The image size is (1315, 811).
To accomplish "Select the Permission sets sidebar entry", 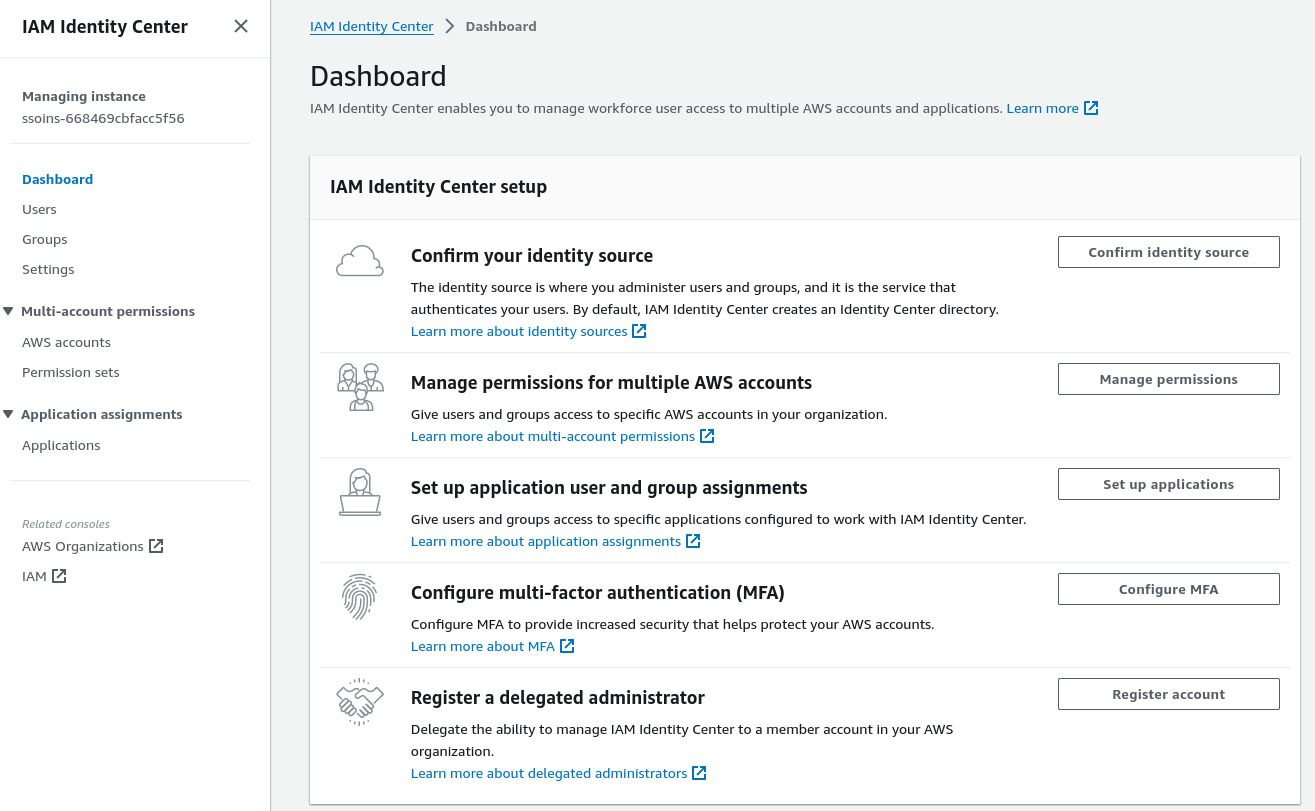I will (x=70, y=371).
